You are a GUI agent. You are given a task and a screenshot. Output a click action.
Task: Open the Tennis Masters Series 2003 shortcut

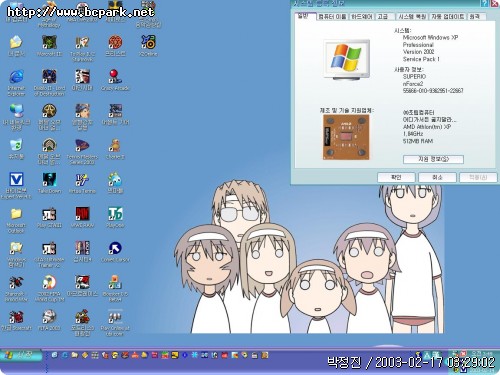click(x=82, y=146)
